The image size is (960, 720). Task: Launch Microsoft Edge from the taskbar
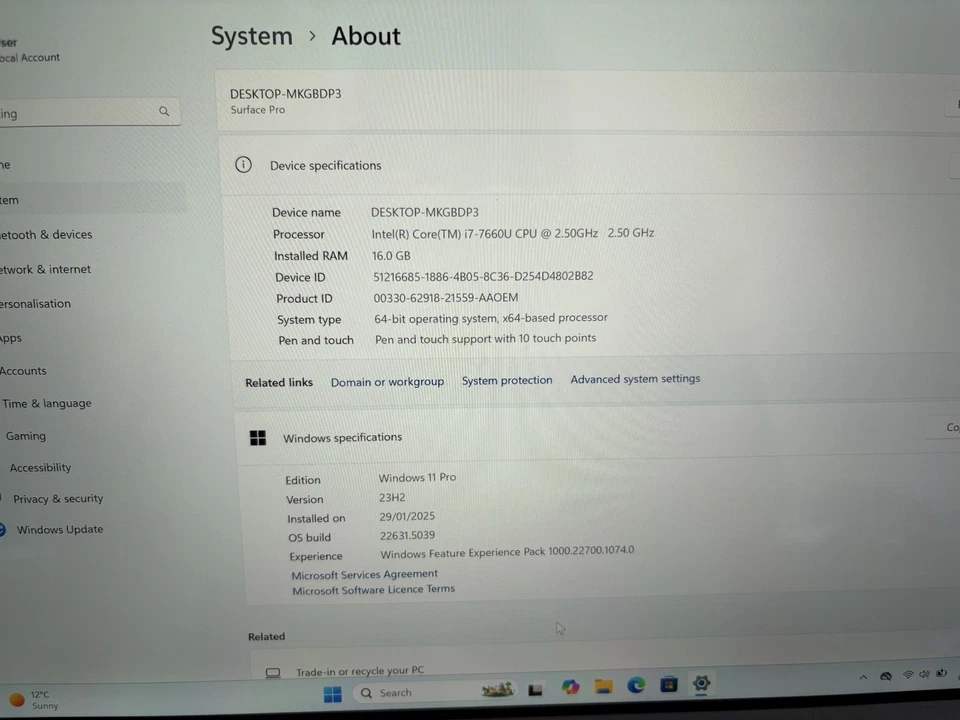[636, 687]
